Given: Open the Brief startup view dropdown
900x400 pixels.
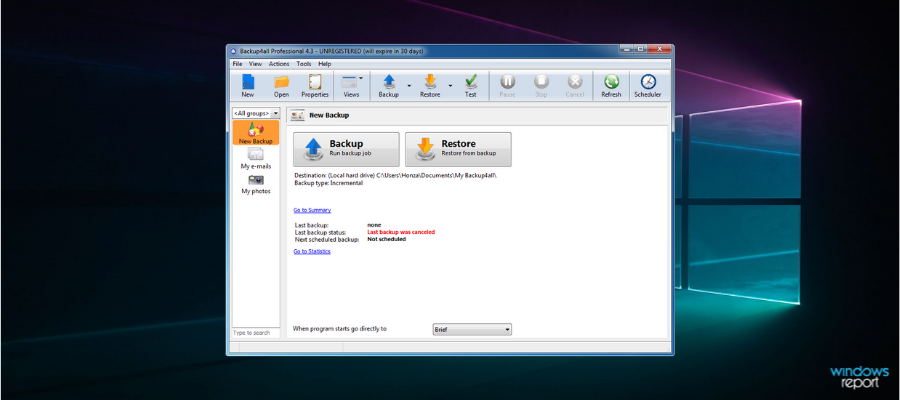Looking at the screenshot, I should [471, 329].
